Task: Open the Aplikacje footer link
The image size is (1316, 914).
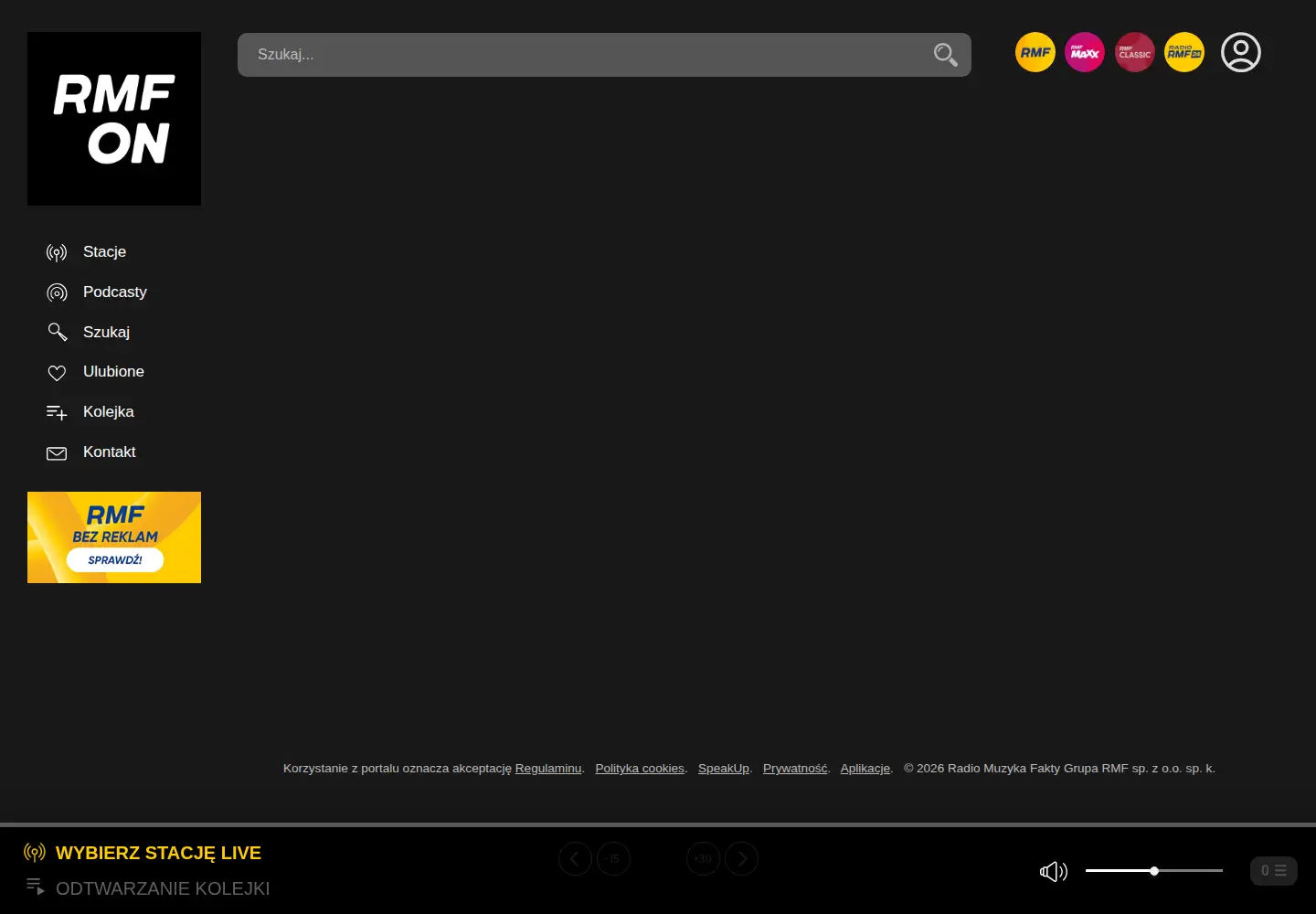Action: click(865, 769)
